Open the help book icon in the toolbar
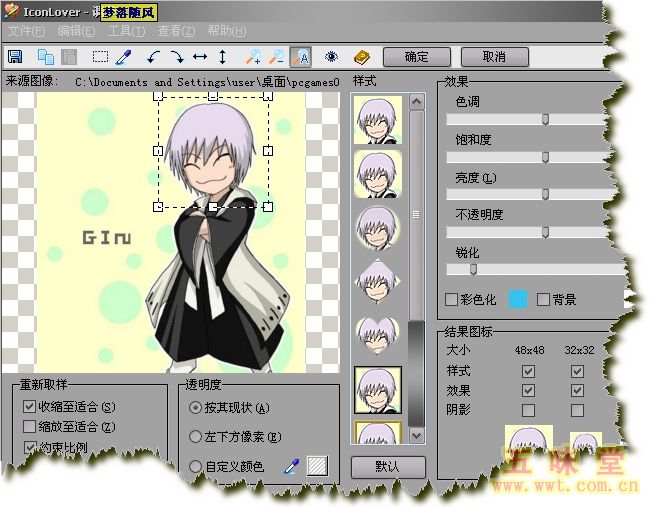The width and height of the screenshot is (650, 508). tap(361, 57)
